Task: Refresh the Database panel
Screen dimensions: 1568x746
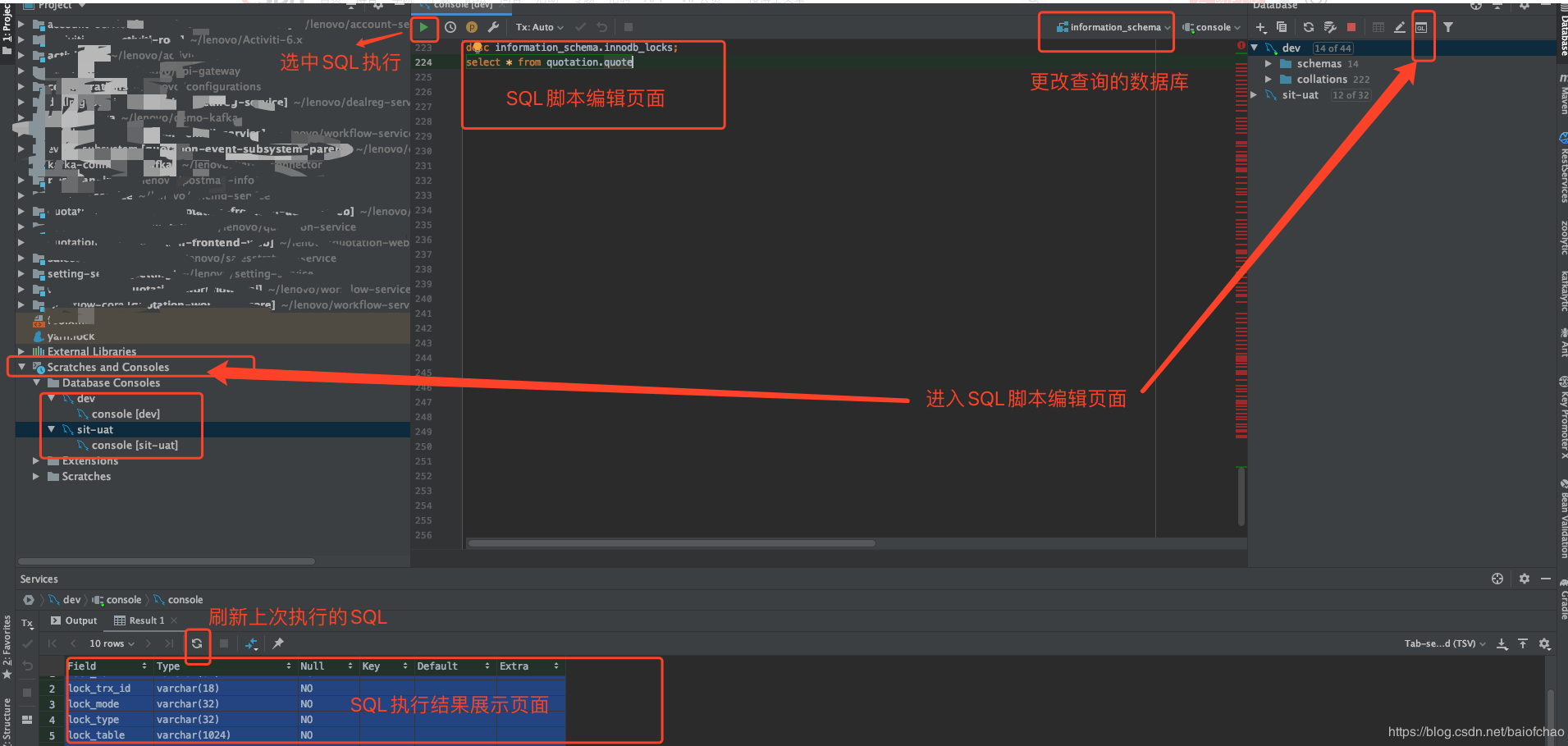Action: point(1309,27)
